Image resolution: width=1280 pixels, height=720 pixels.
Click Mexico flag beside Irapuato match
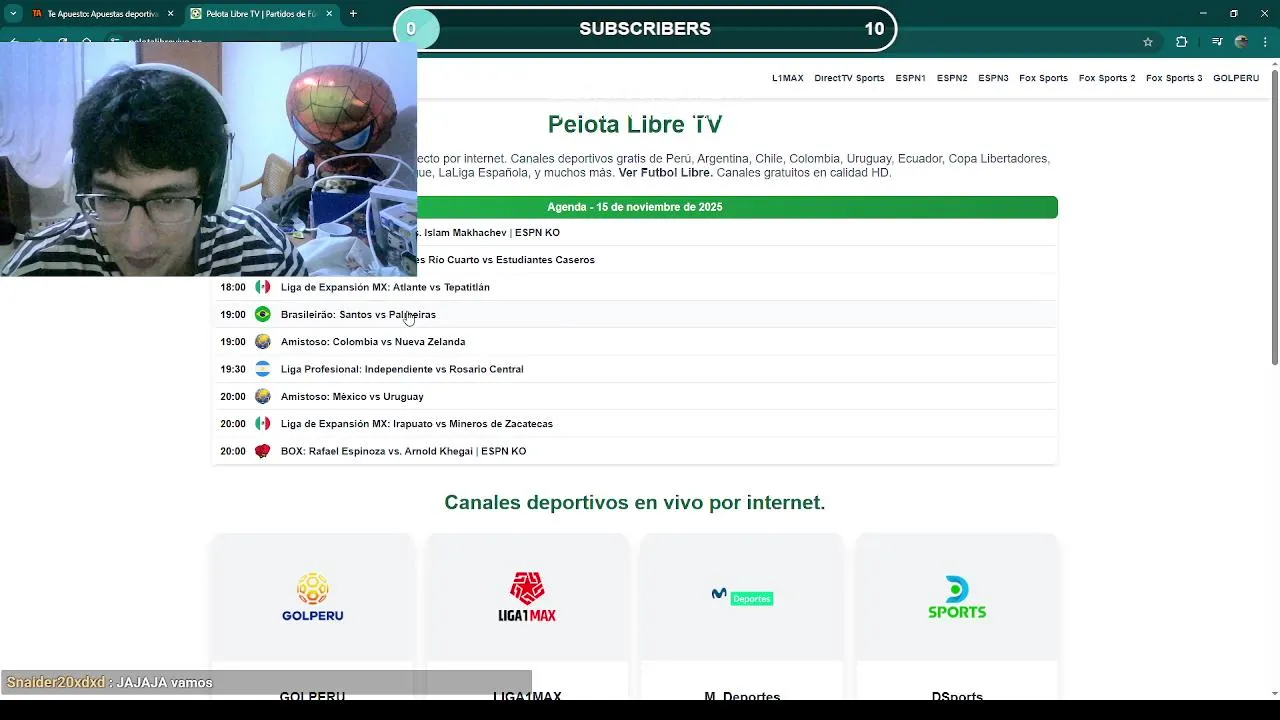(x=263, y=424)
